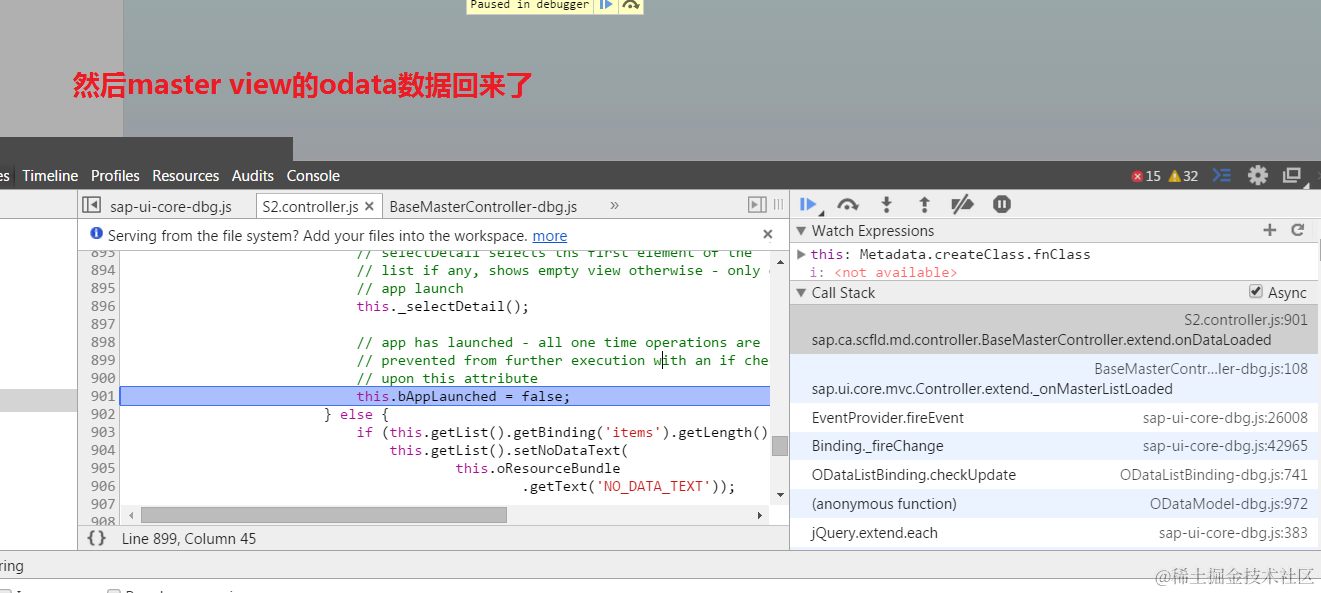The height and width of the screenshot is (593, 1321).
Task: Click line number 896 in gutter
Action: click(103, 306)
